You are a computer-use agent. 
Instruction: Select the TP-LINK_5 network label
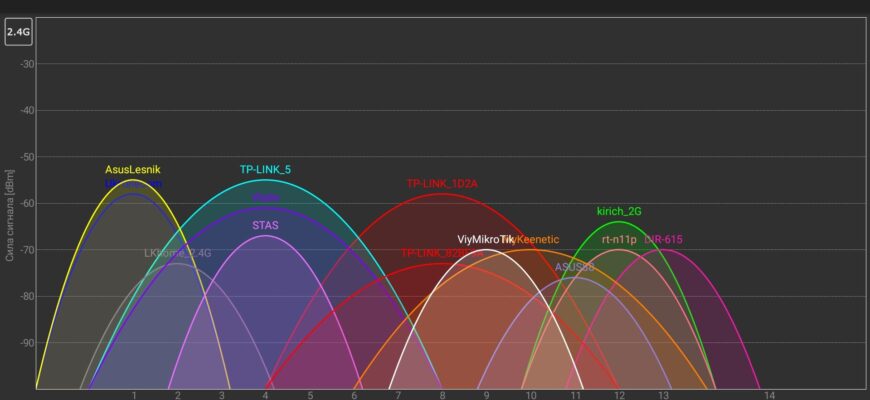265,170
